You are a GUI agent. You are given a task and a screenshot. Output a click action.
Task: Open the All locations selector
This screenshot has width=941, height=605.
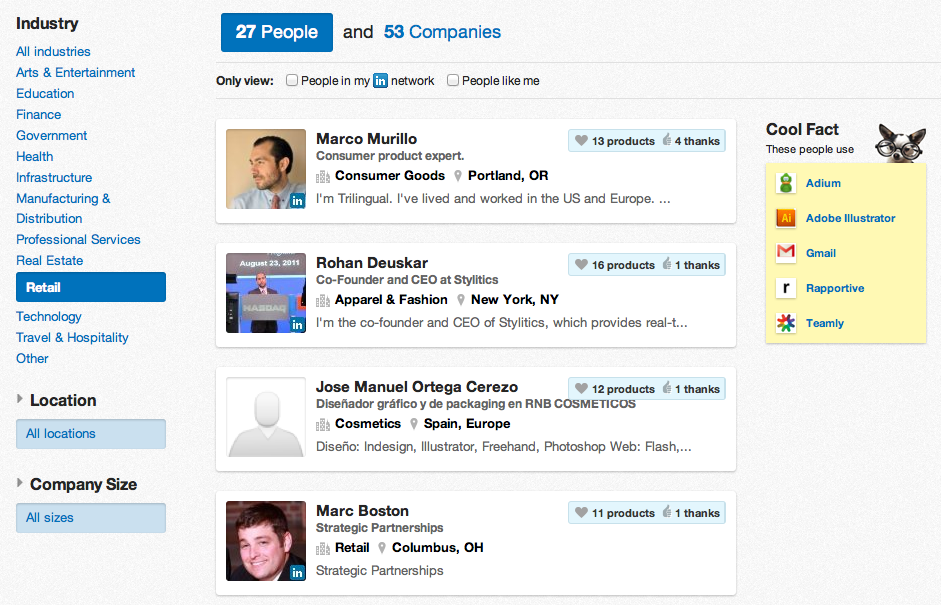tap(90, 434)
